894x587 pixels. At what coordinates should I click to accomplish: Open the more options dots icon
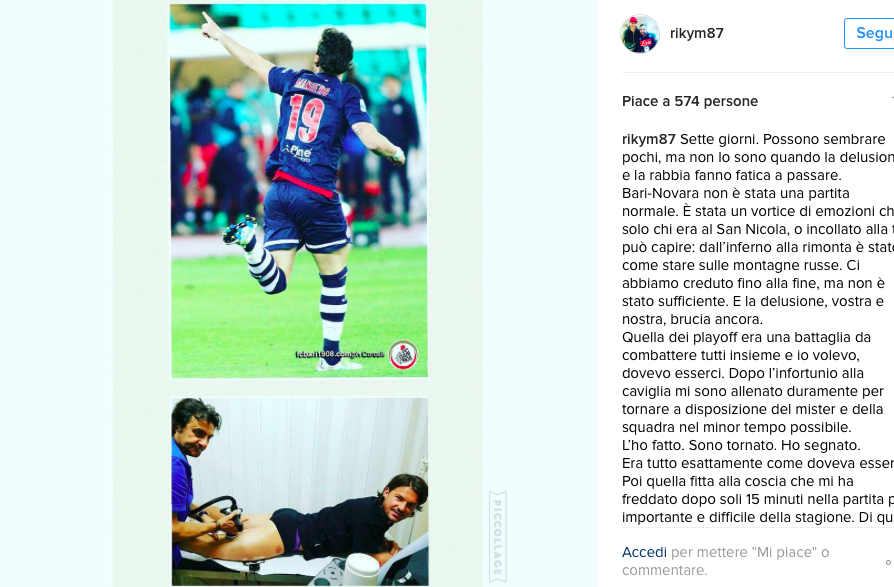tap(889, 562)
